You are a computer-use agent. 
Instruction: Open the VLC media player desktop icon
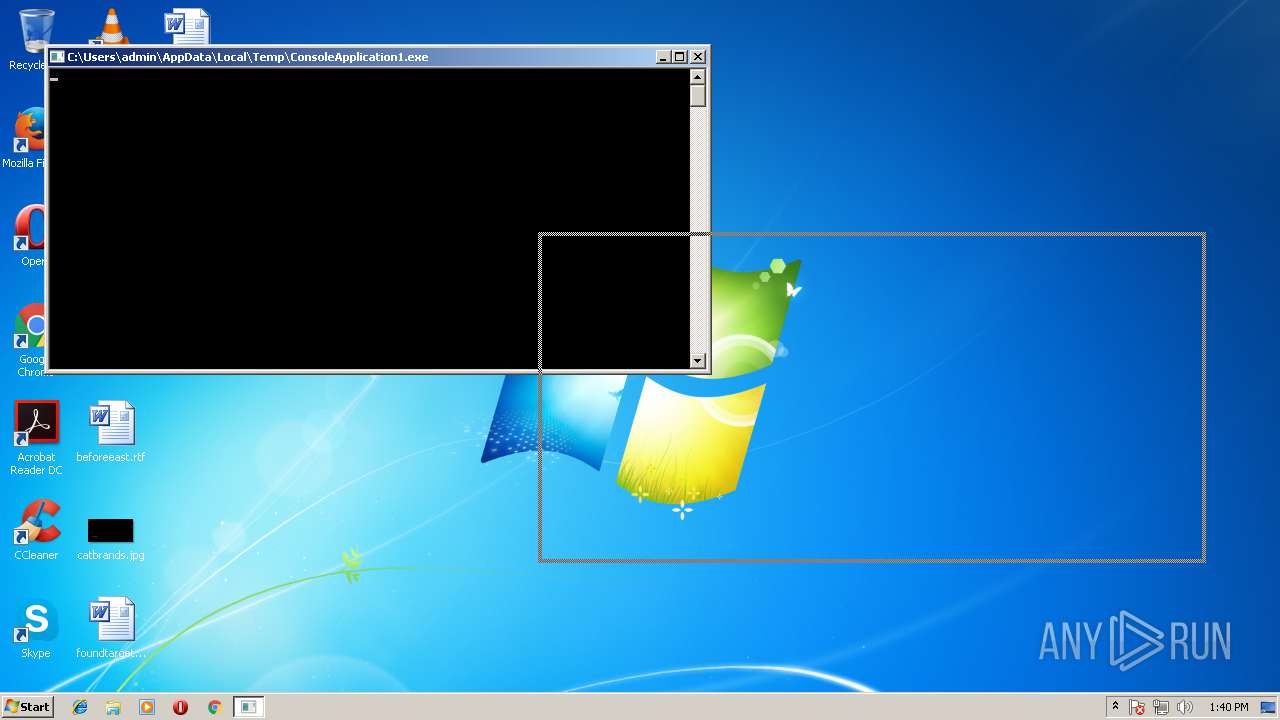pos(110,27)
